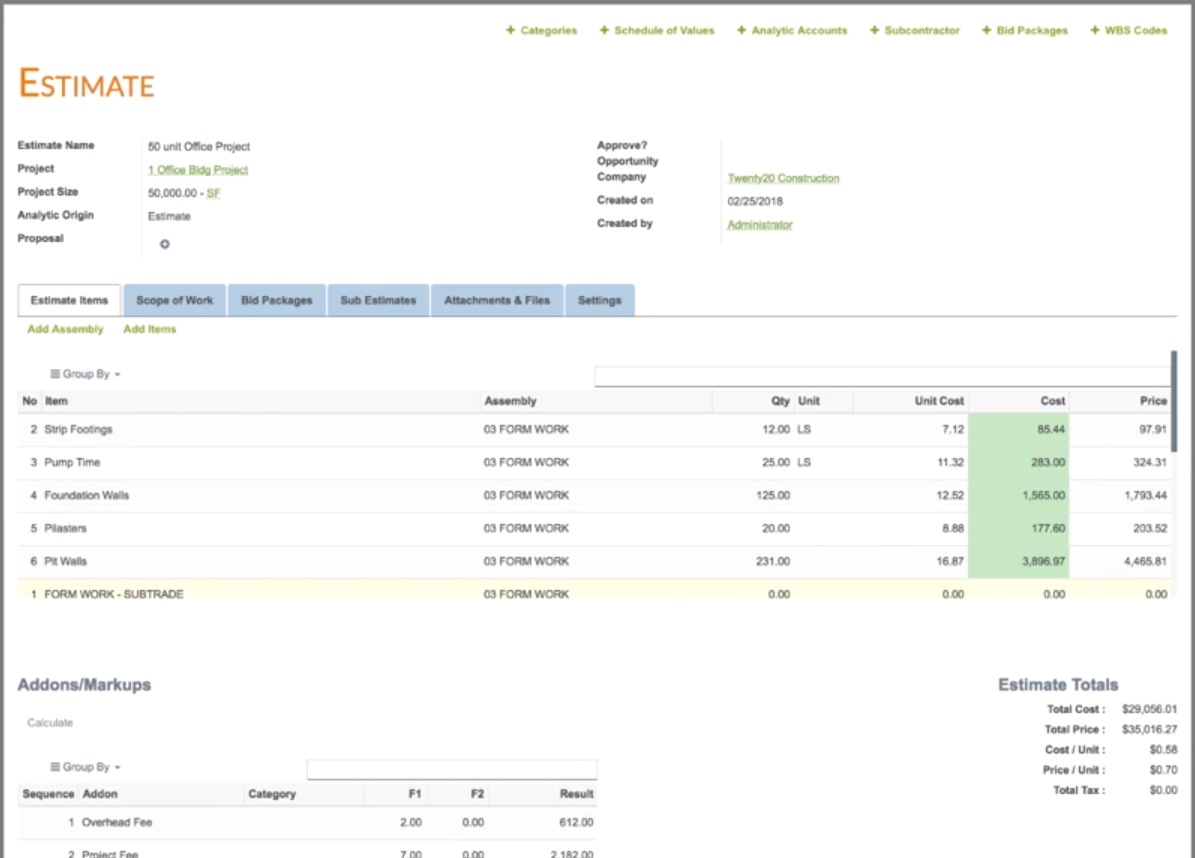Click the Created on date 02/25/2018
The width and height of the screenshot is (1195, 858).
click(x=754, y=201)
